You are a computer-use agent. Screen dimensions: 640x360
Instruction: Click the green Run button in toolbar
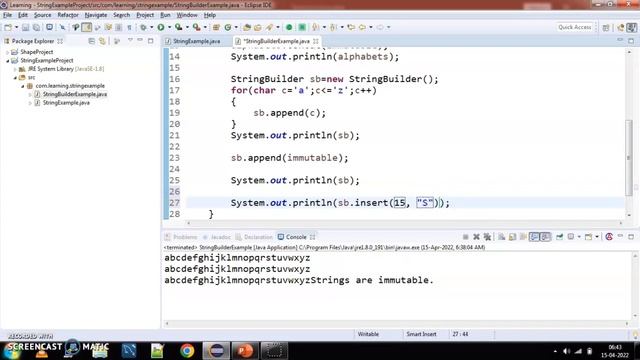click(x=161, y=27)
